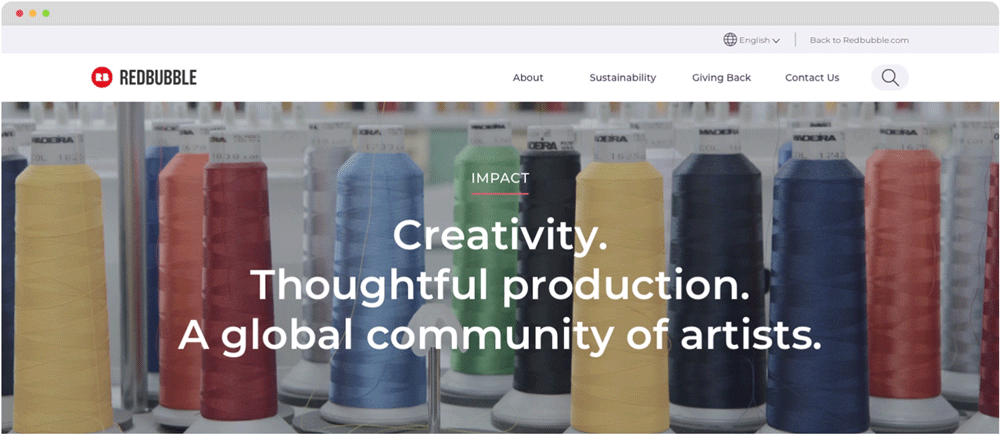1000x434 pixels.
Task: Expand the chevron beside English
Action: pos(776,41)
